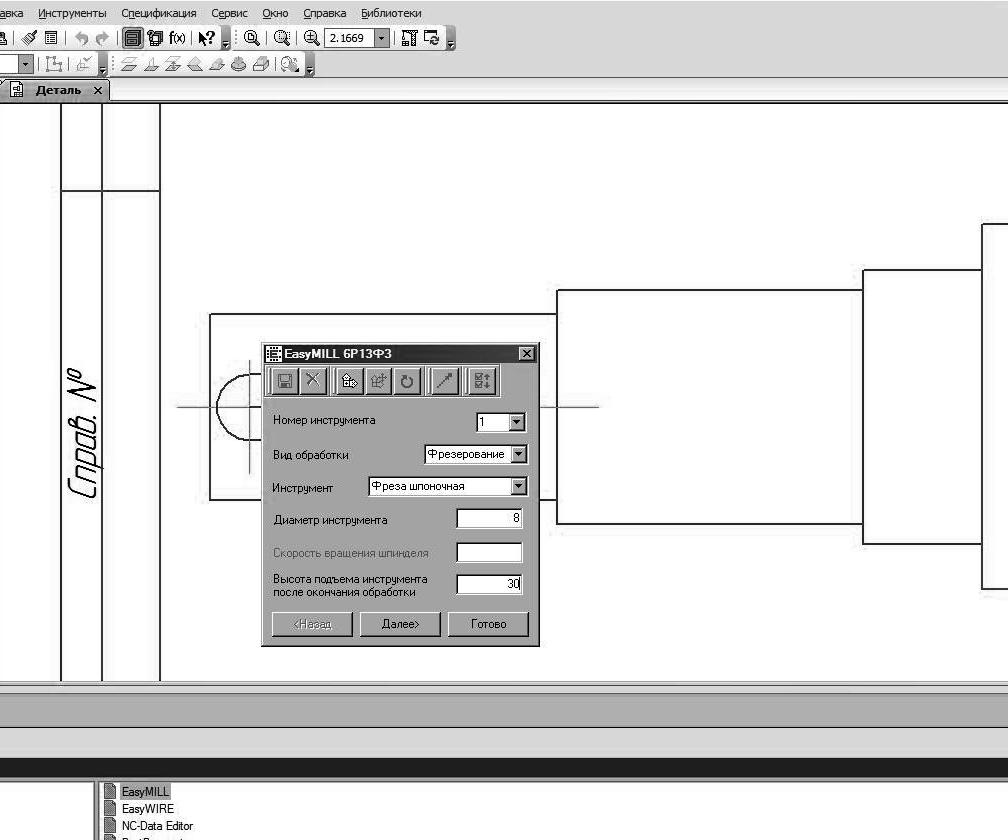Click the format paintbrush icon in main toolbar
1008x840 pixels.
tap(29, 38)
